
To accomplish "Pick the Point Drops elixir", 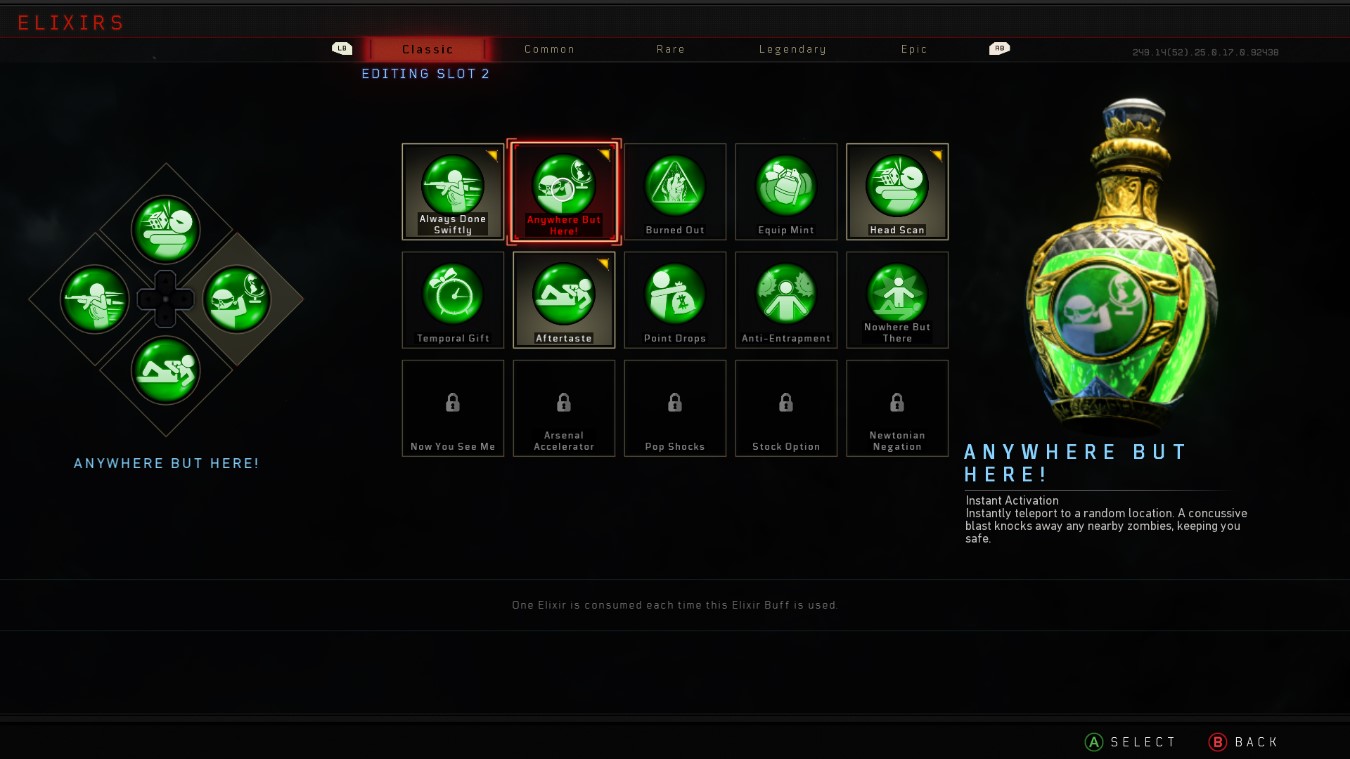I will tap(675, 300).
